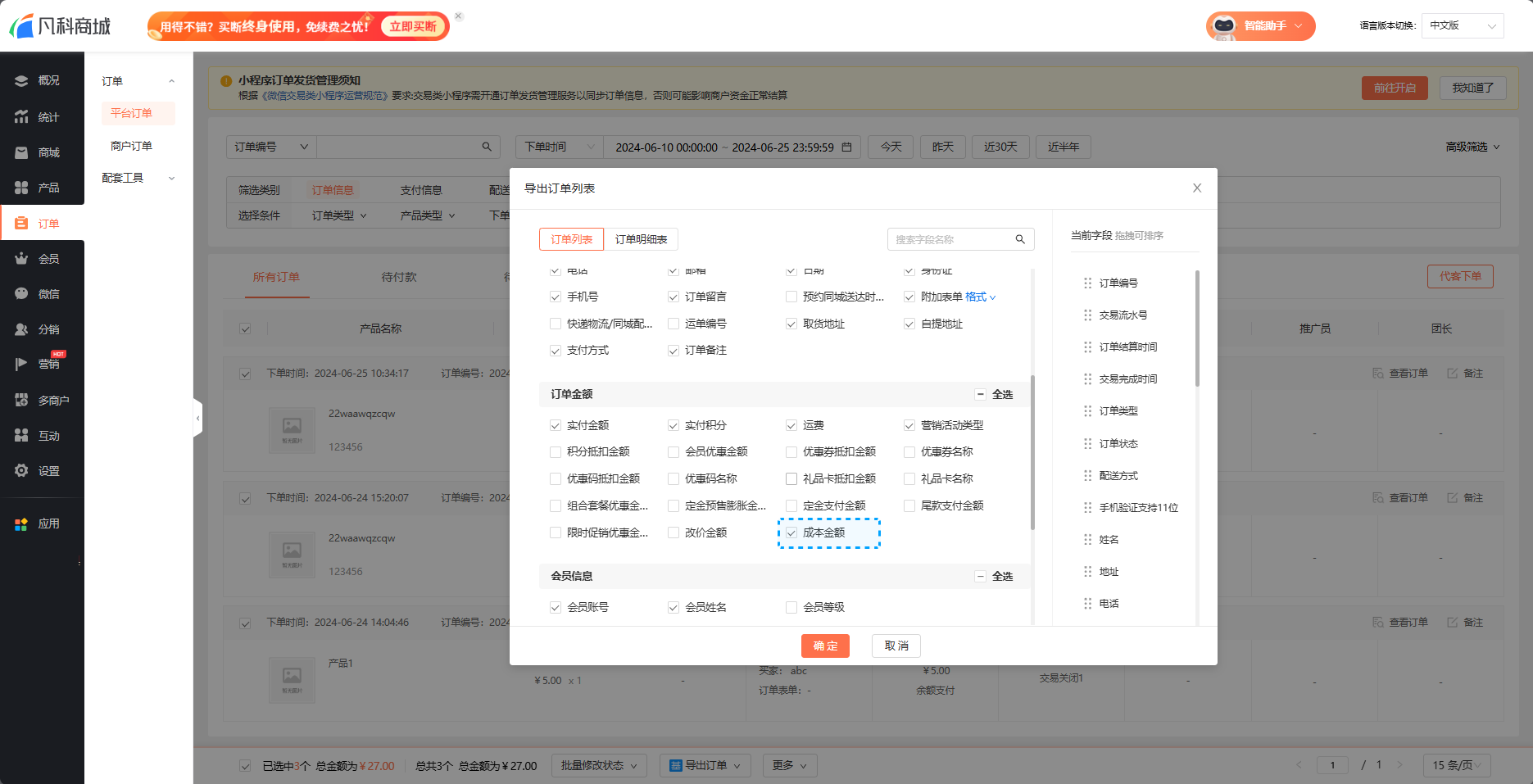Image resolution: width=1533 pixels, height=784 pixels.
Task: Switch to the 订单明细表 tab
Action: point(641,239)
